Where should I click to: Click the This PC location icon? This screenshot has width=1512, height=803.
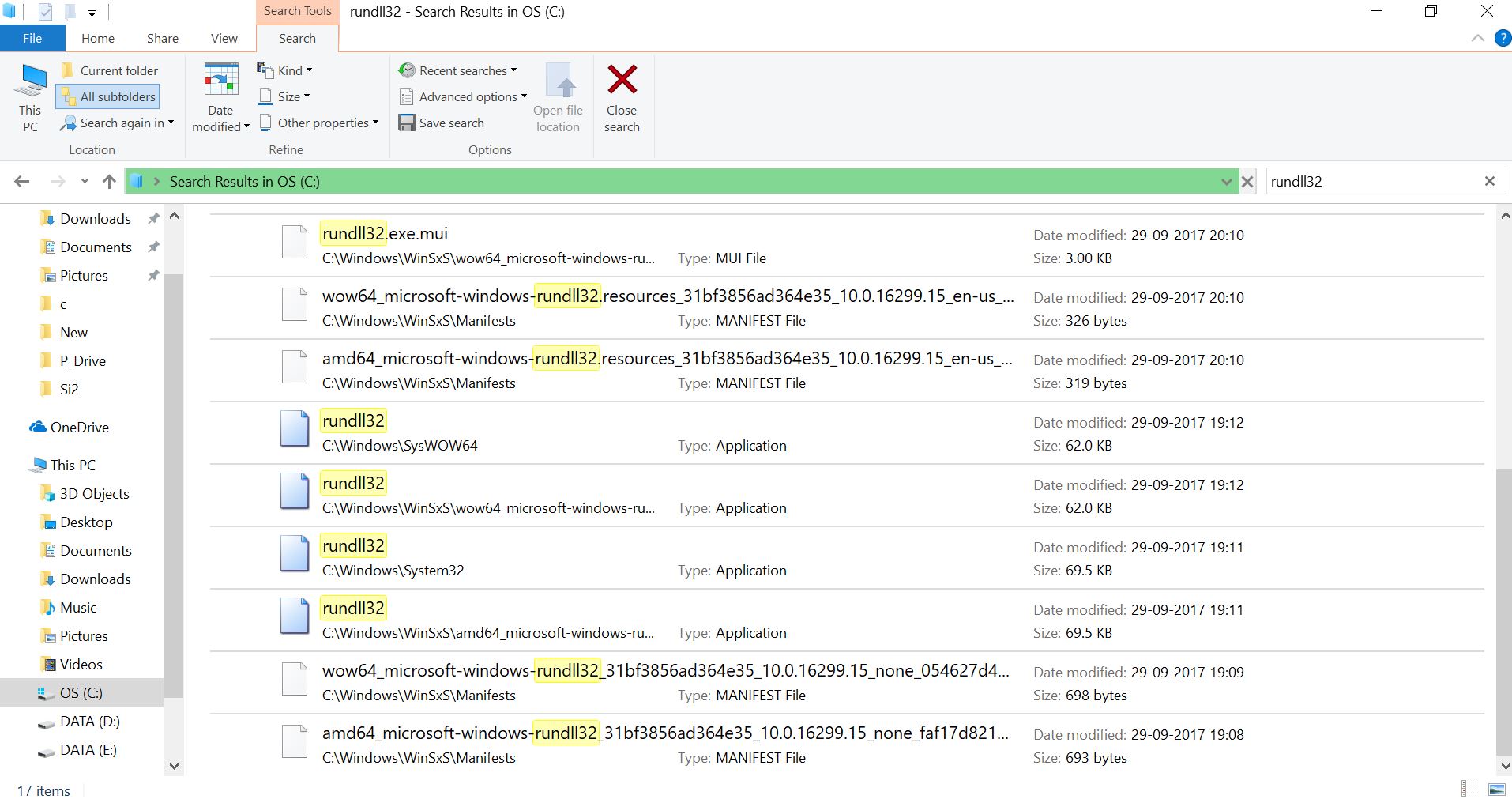click(x=30, y=98)
